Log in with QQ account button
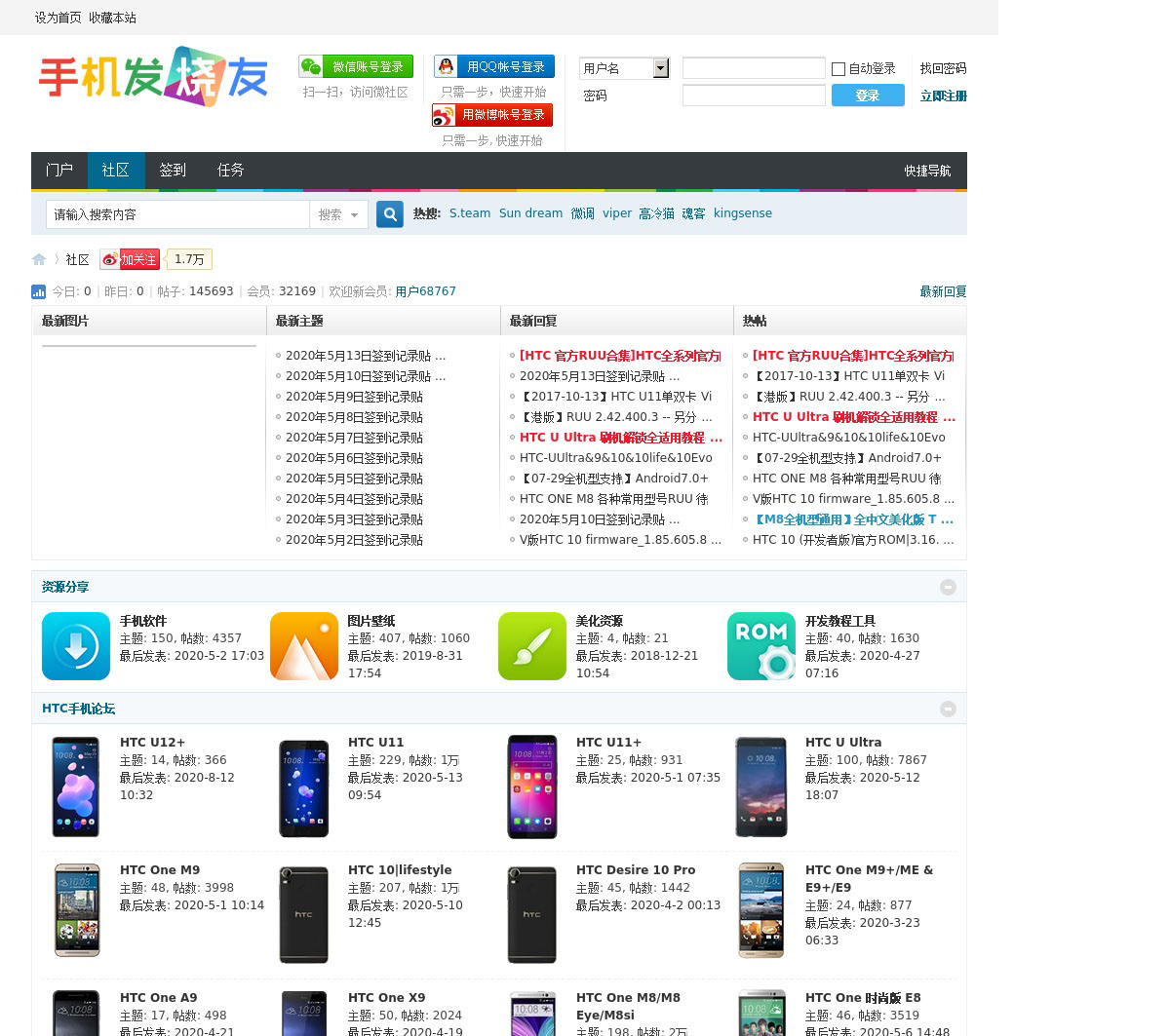This screenshot has width=1170, height=1036. pos(494,66)
